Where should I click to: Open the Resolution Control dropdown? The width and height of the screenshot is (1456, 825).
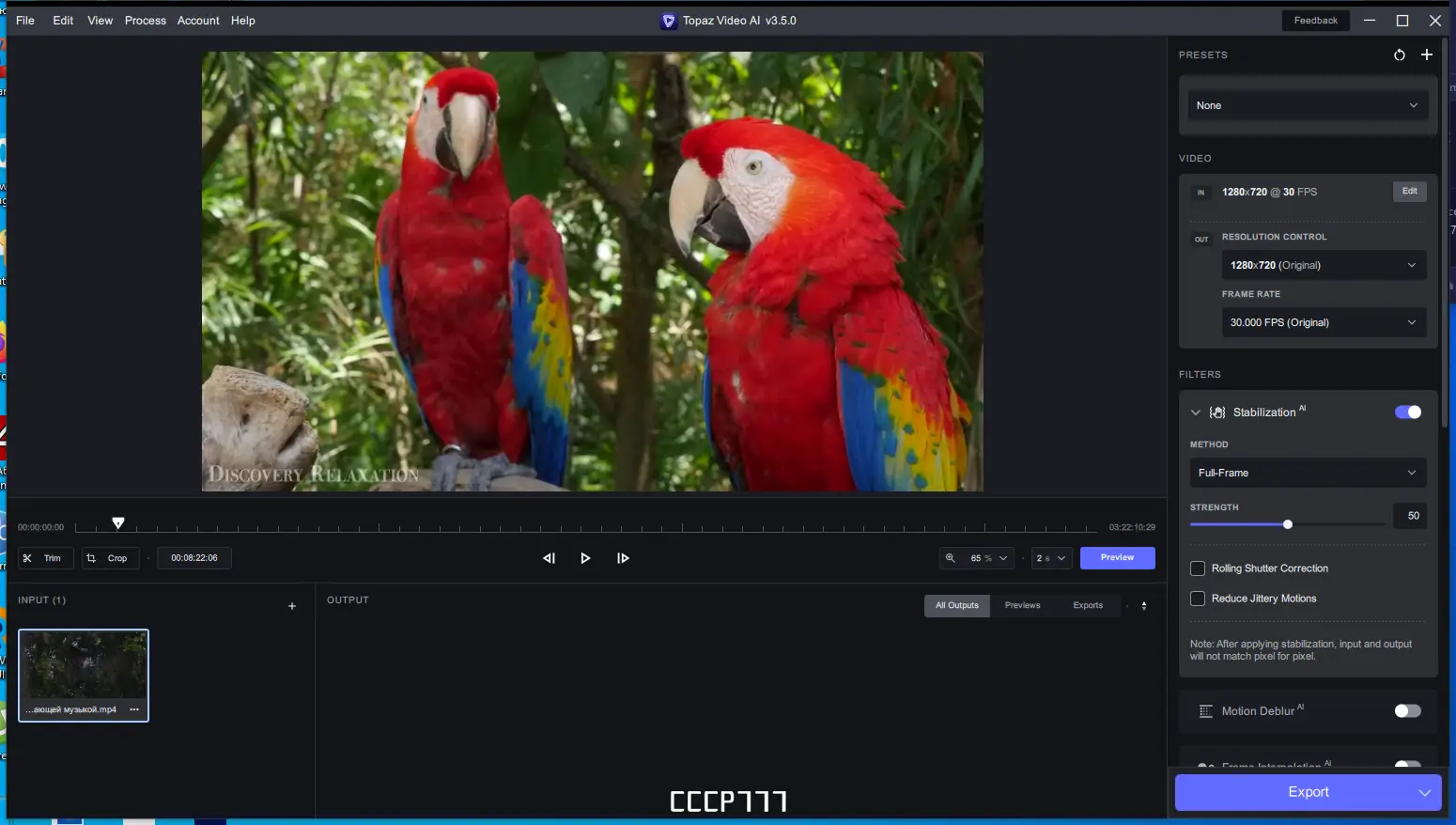pyautogui.click(x=1323, y=265)
